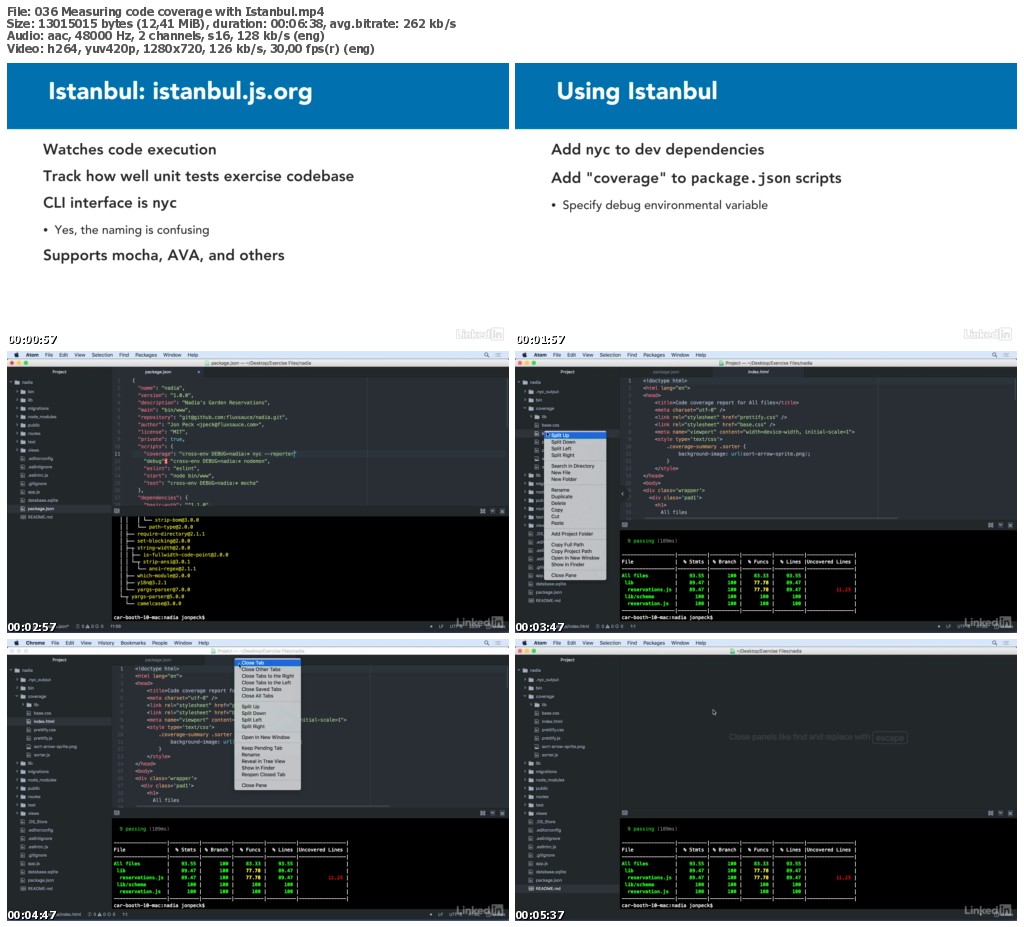This screenshot has width=1024, height=927.
Task: Select Keep Pending Tab in the tab menu
Action: pyautogui.click(x=268, y=748)
